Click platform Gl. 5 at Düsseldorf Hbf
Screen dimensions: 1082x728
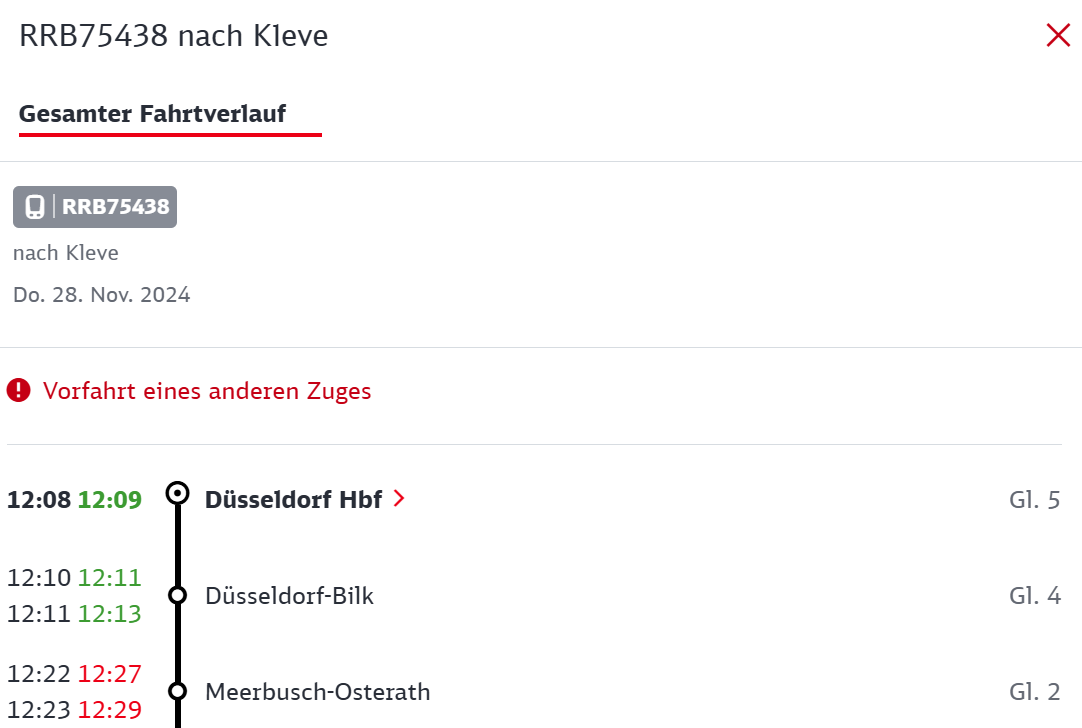[1034, 500]
